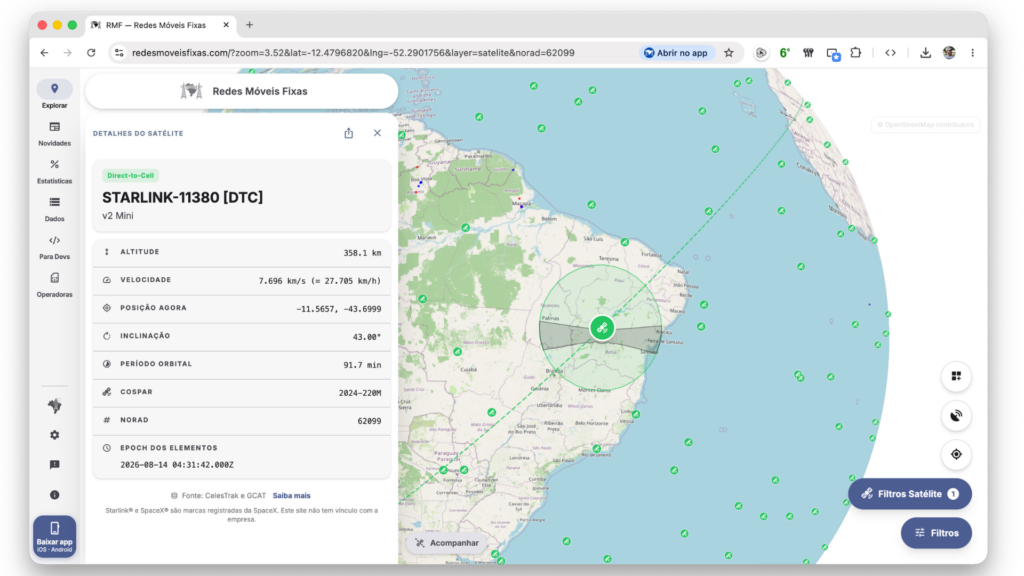Screen dimensions: 1024x576
Task: Click the altitude value 358.1 km
Action: [362, 253]
